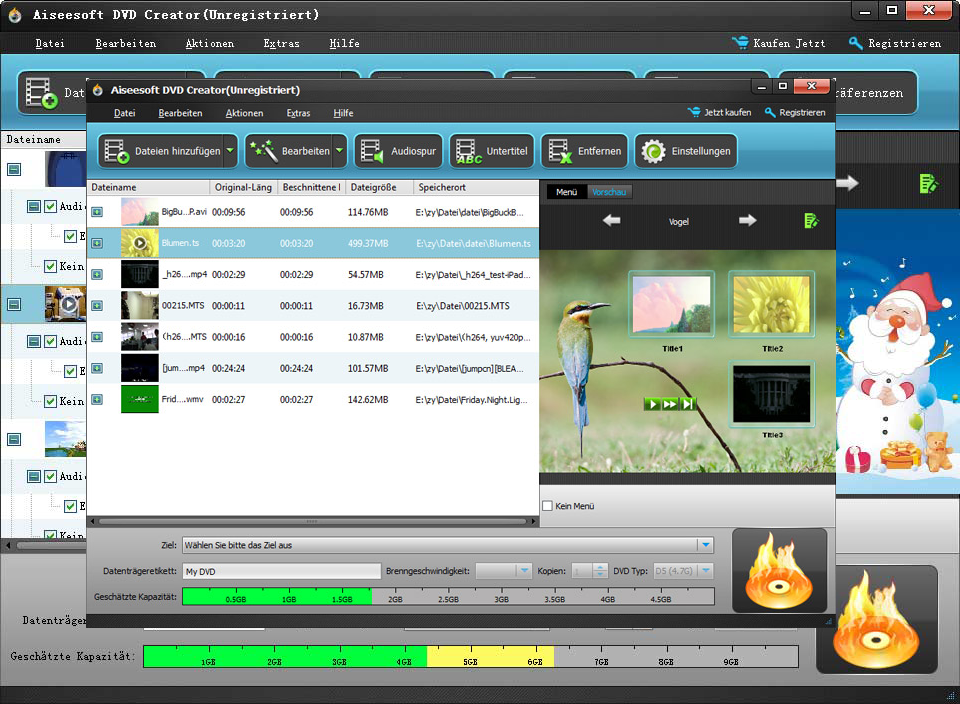960x704 pixels.
Task: Click the burn disc icon
Action: [x=779, y=571]
